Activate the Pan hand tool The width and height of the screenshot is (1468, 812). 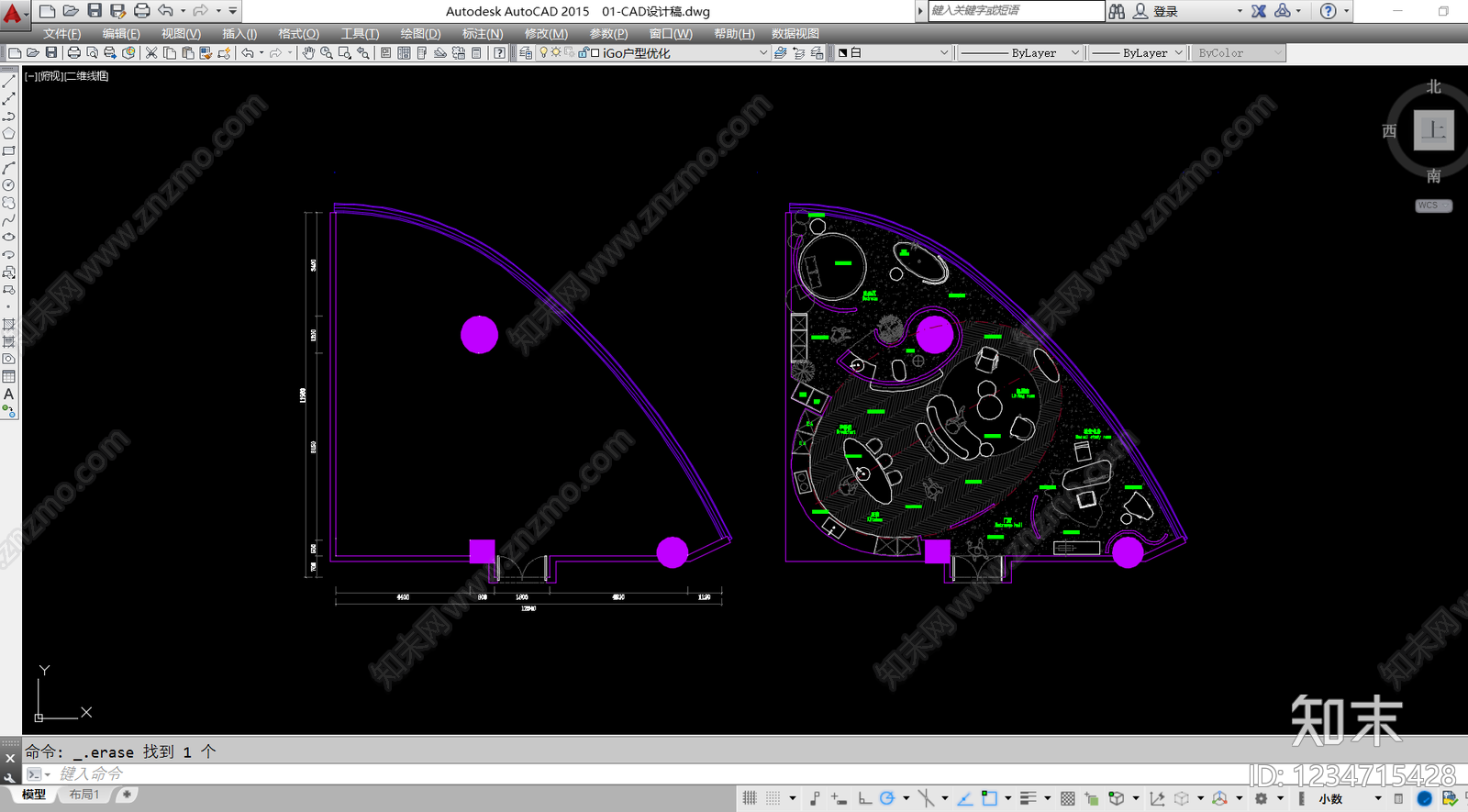click(308, 53)
